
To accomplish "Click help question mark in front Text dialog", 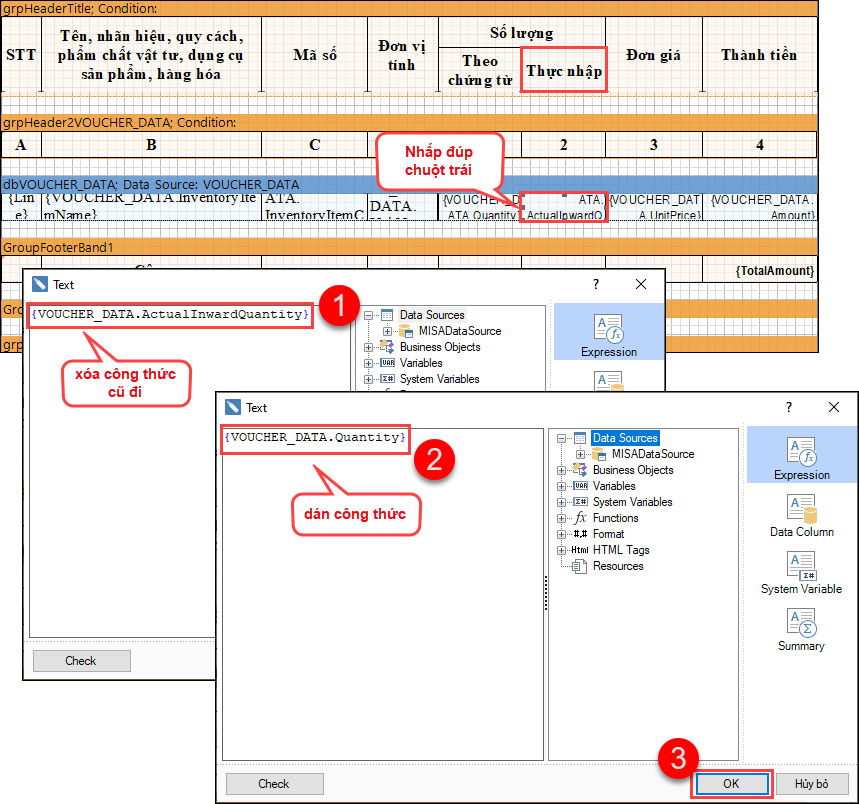I will pyautogui.click(x=789, y=407).
